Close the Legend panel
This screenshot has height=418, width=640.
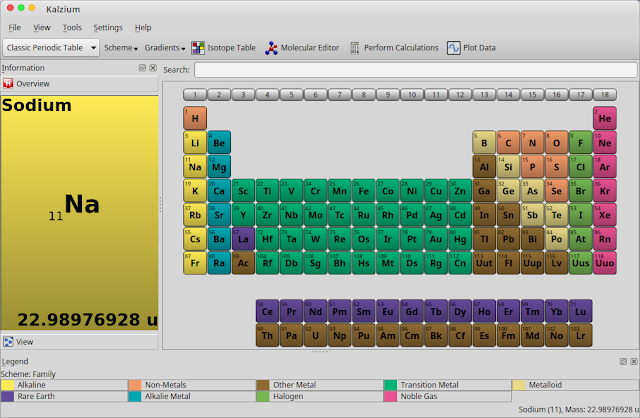point(633,361)
